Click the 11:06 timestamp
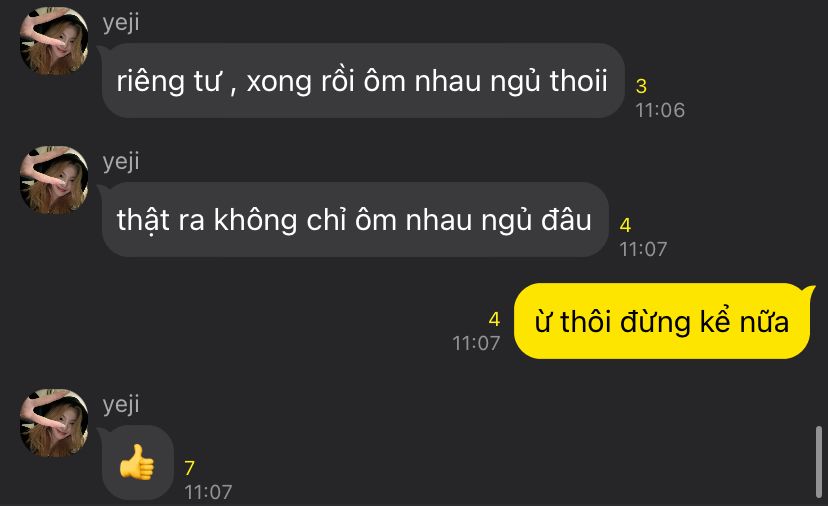Viewport: 828px width, 506px height. (660, 110)
